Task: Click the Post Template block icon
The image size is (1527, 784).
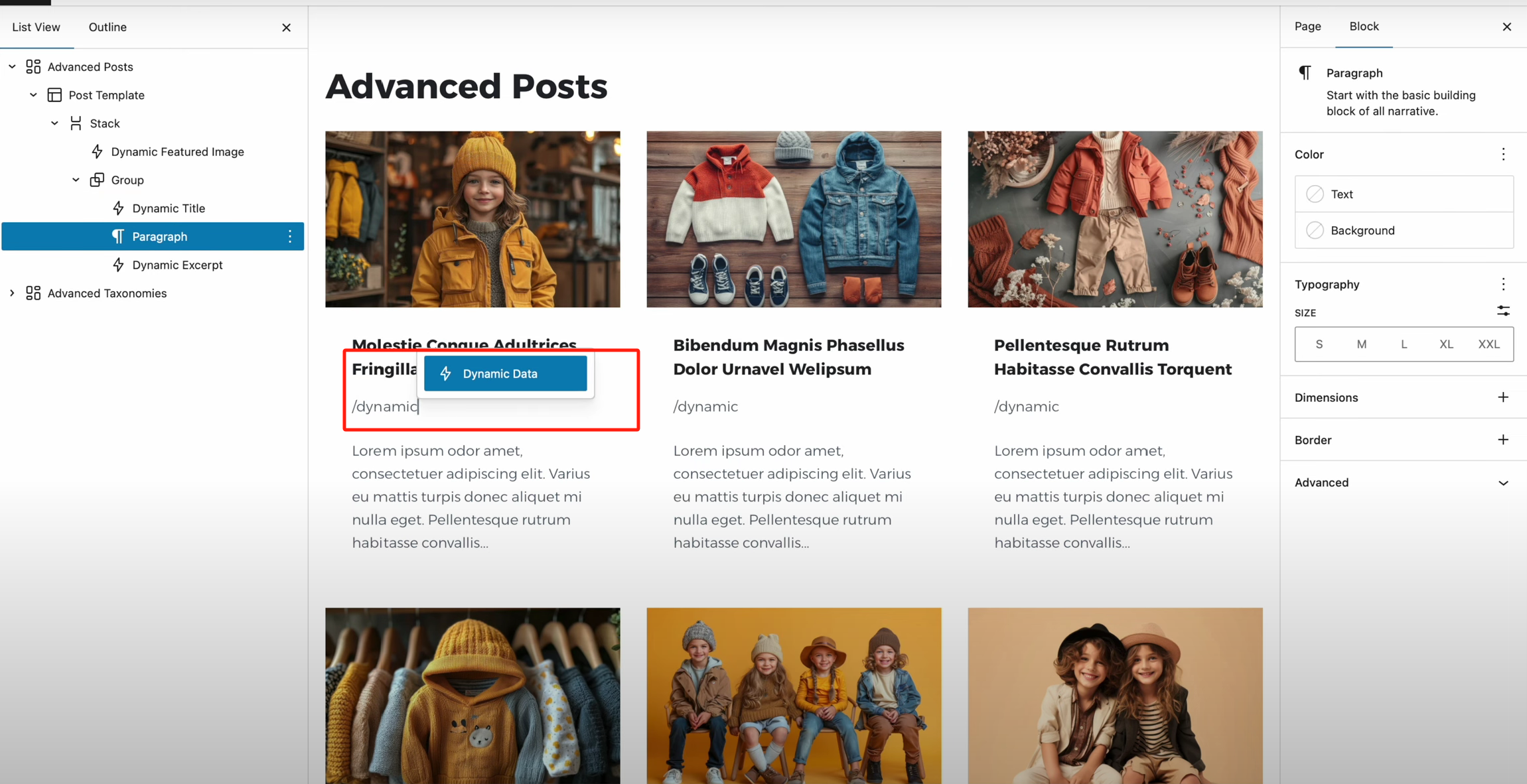Action: [x=54, y=95]
